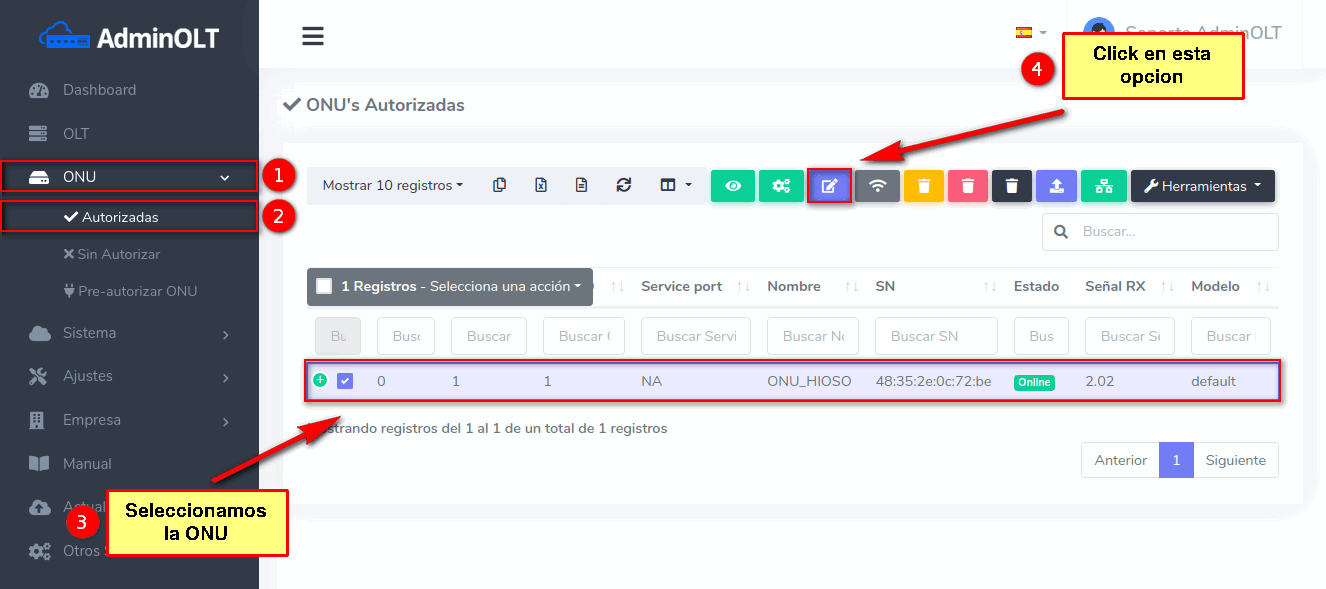
Task: Open the Herramientas dropdown menu
Action: [1202, 186]
